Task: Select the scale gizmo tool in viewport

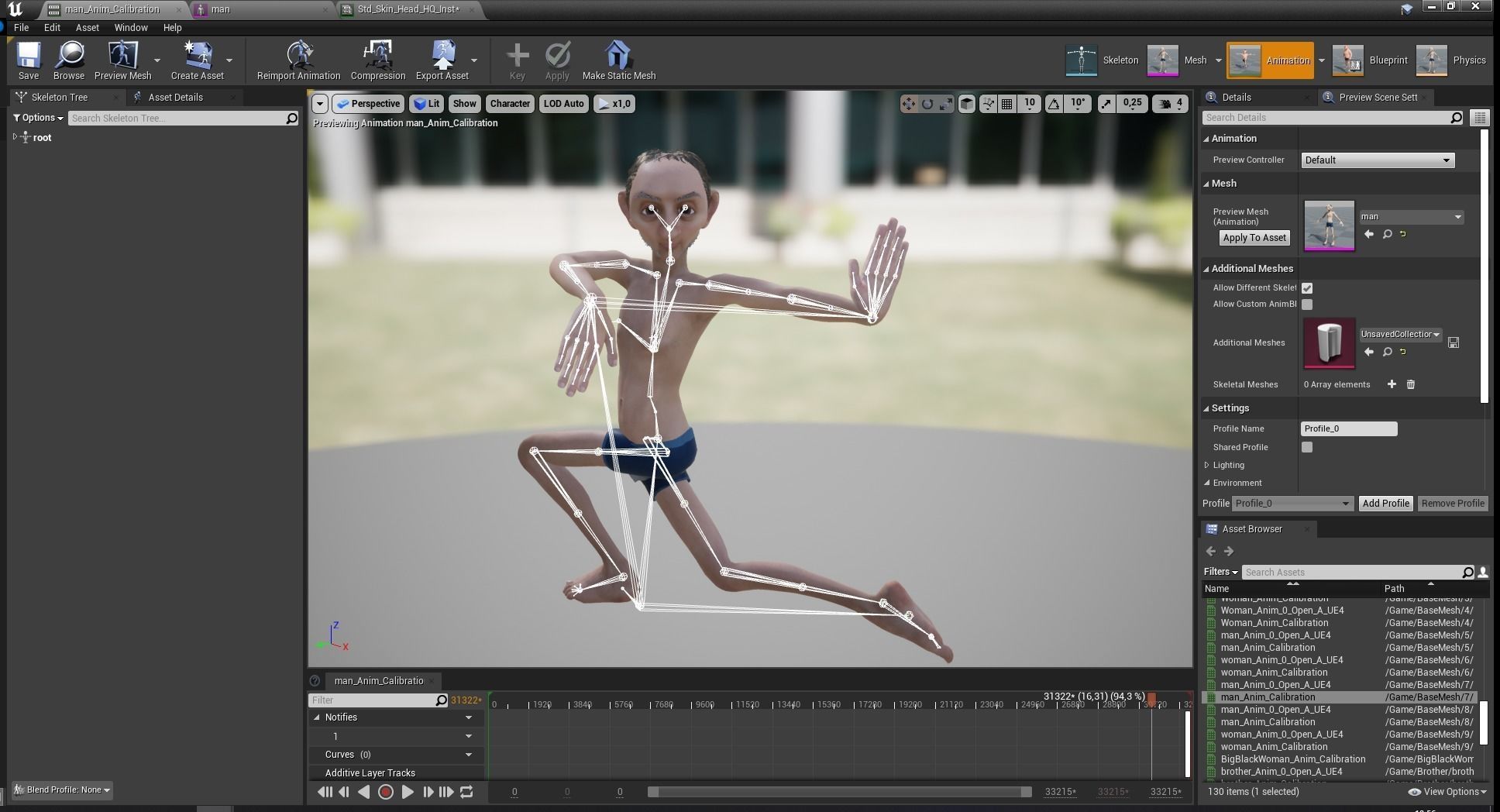Action: point(945,104)
